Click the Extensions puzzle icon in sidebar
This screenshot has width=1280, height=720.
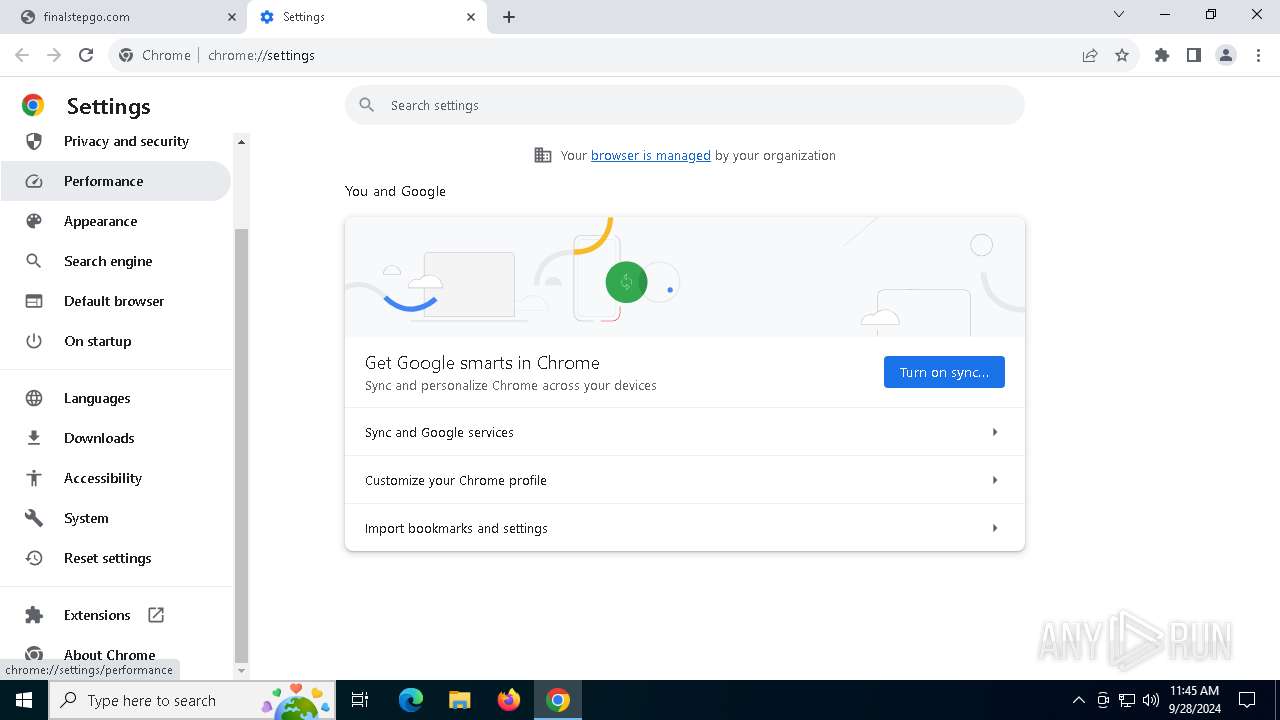[x=34, y=615]
